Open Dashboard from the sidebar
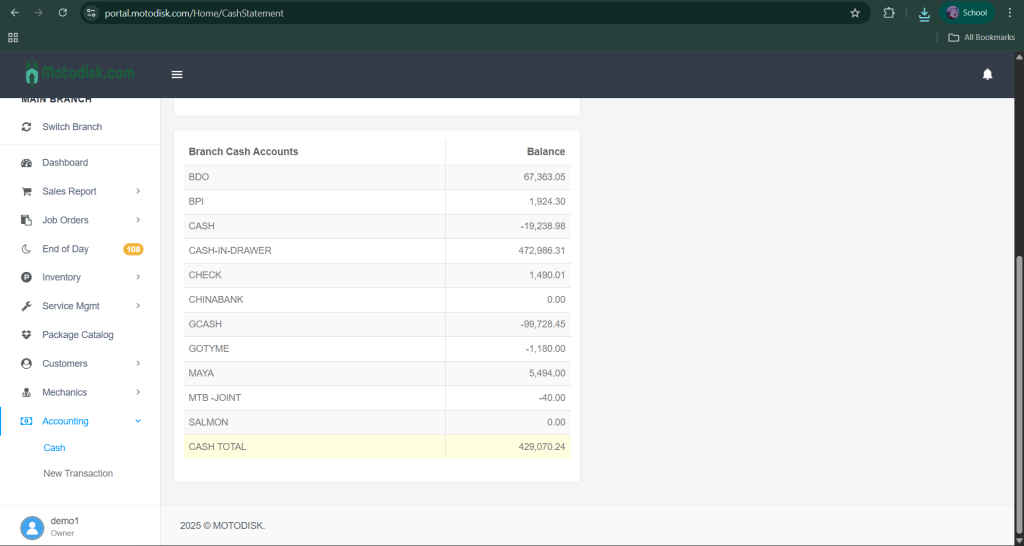Image resolution: width=1024 pixels, height=546 pixels. 65,162
